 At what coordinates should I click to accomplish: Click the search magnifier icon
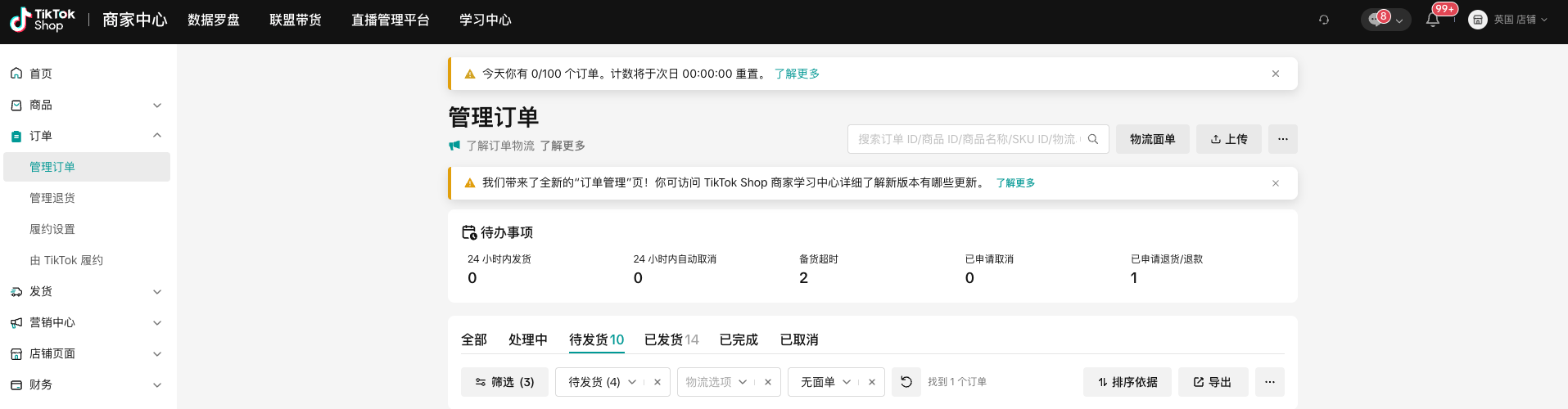coord(1093,139)
